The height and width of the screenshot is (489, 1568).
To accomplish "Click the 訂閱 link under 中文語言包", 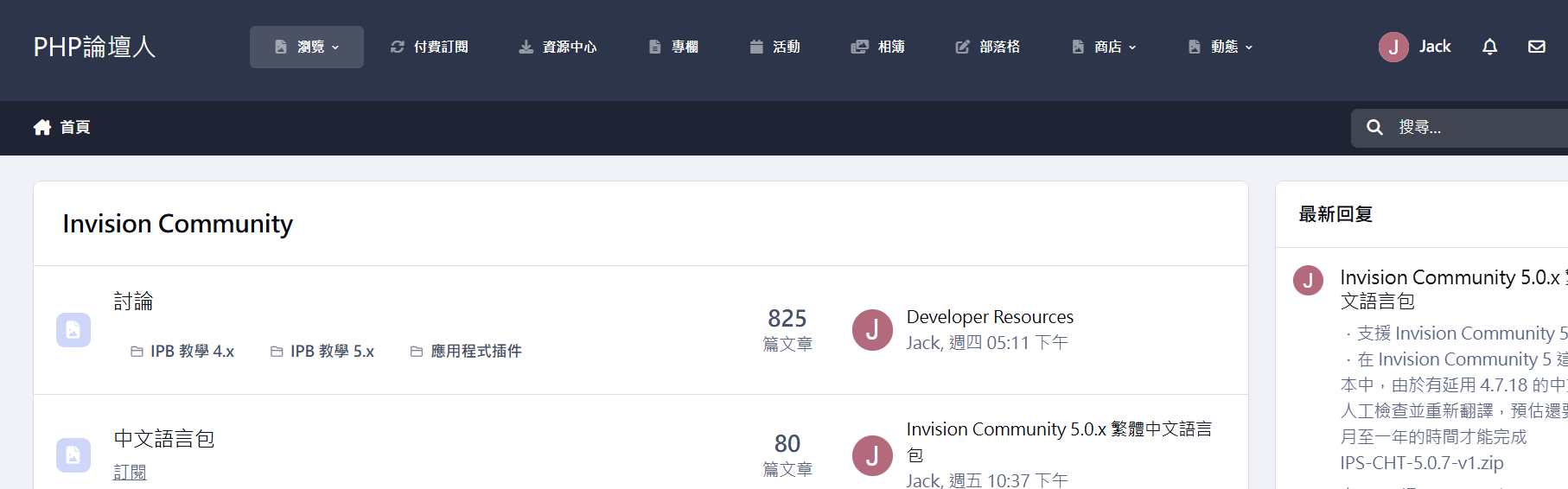I will point(130,473).
